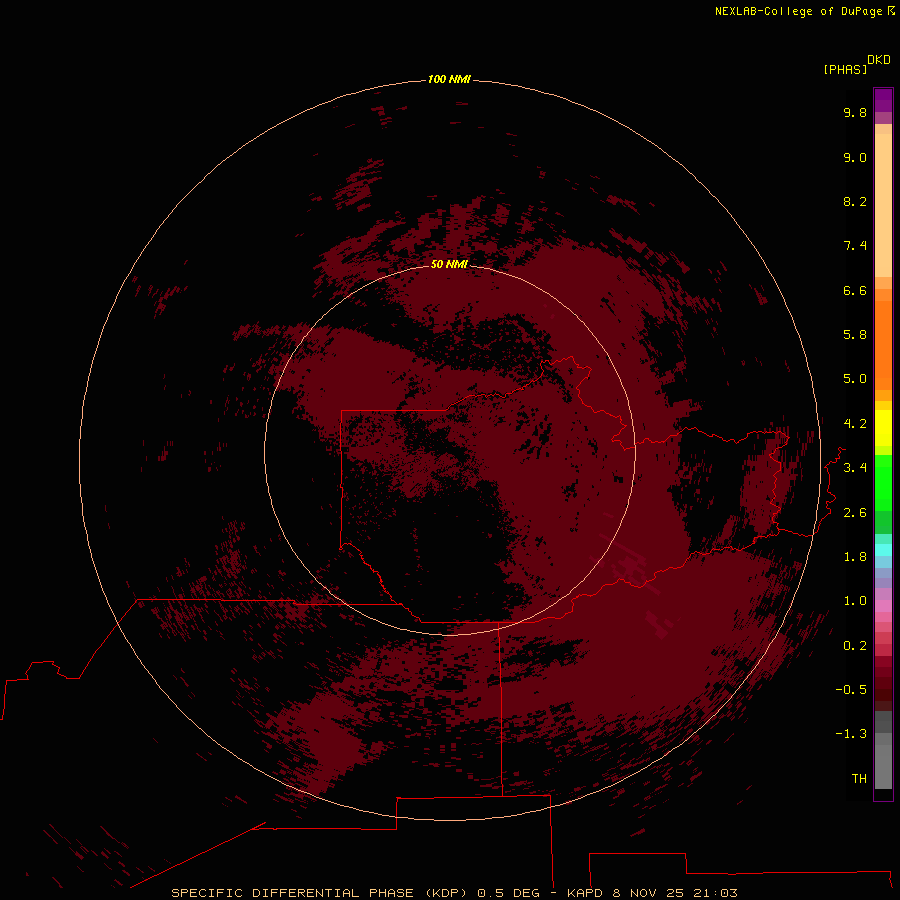Screen dimensions: 900x900
Task: Click the SPECIFIC DIFFERENTIAL PHASE (KDP) caption
Action: [318, 893]
